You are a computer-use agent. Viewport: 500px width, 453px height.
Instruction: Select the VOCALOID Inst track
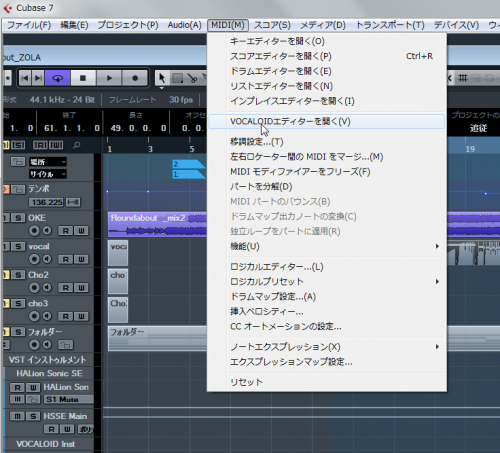point(46,444)
